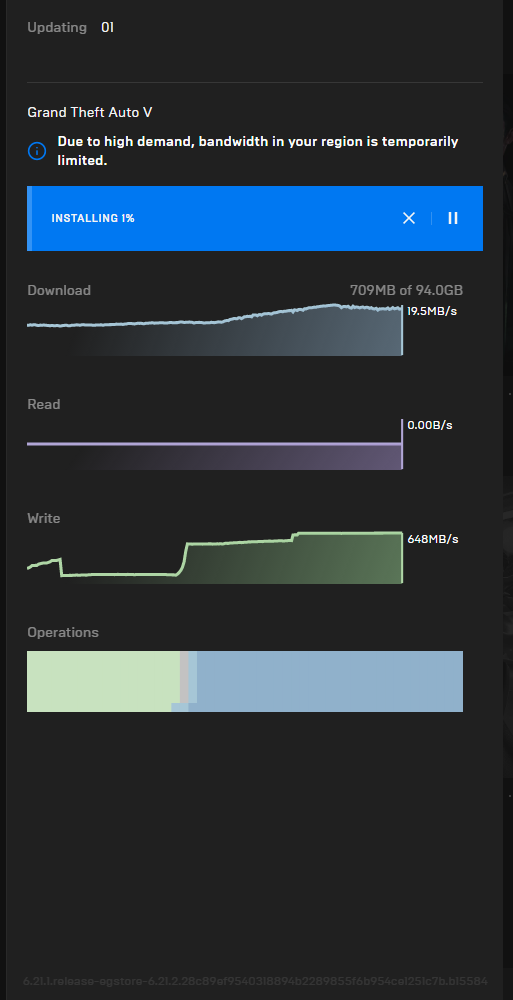The width and height of the screenshot is (513, 1000).
Task: Click the launcher version string at bottom
Action: (x=255, y=981)
